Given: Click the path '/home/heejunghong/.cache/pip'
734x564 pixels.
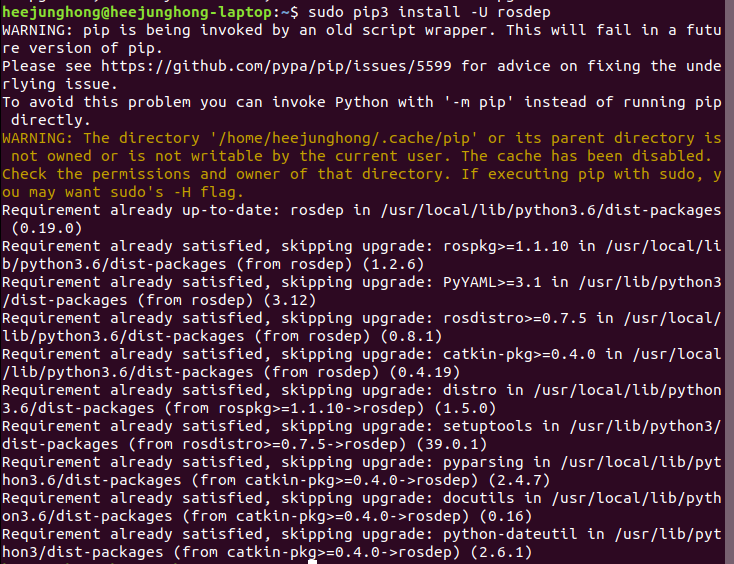Looking at the screenshot, I should 344,138.
